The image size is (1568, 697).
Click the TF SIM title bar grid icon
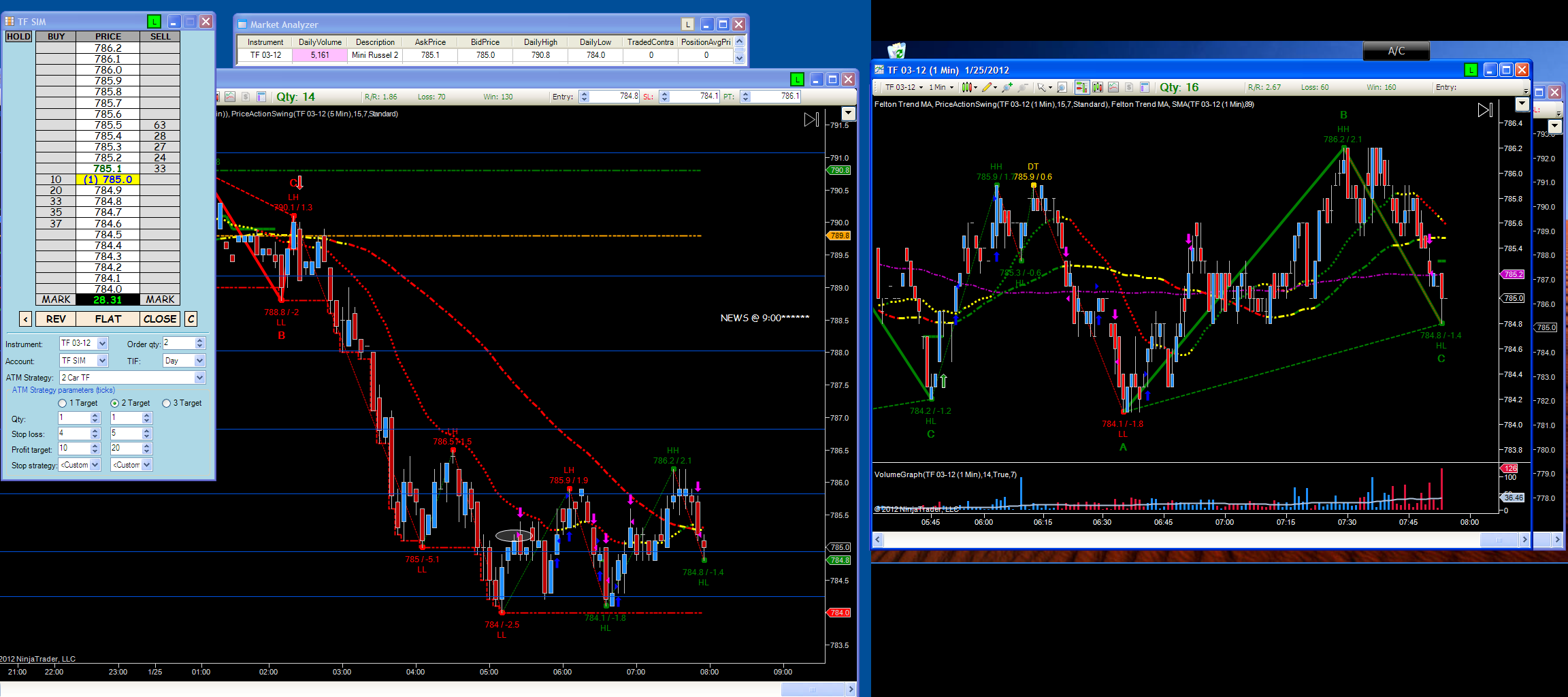click(x=10, y=22)
